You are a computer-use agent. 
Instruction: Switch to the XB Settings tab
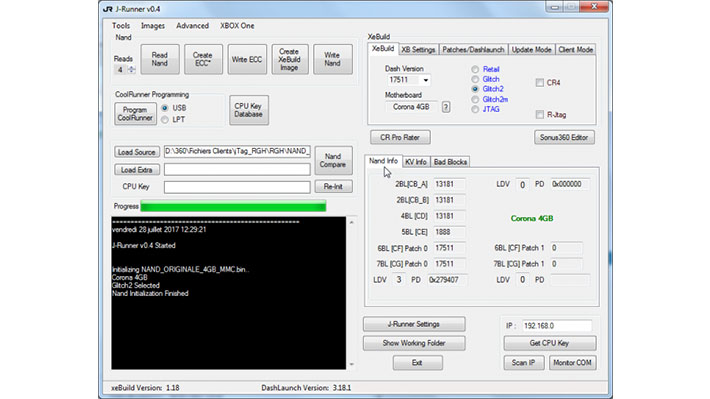[x=418, y=50]
